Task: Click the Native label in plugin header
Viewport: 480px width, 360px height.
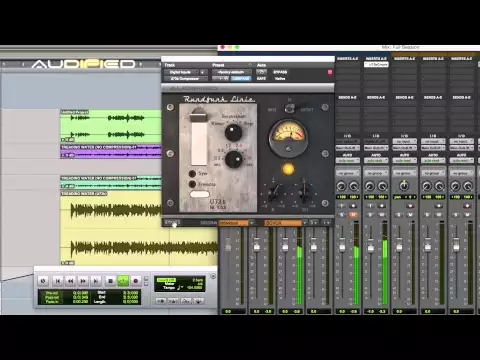Action: coord(280,79)
